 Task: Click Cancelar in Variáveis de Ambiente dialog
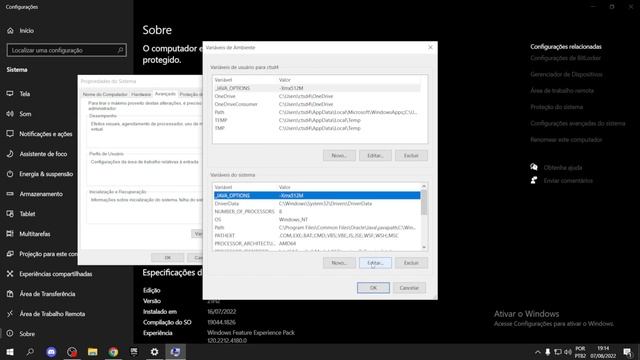pos(409,288)
